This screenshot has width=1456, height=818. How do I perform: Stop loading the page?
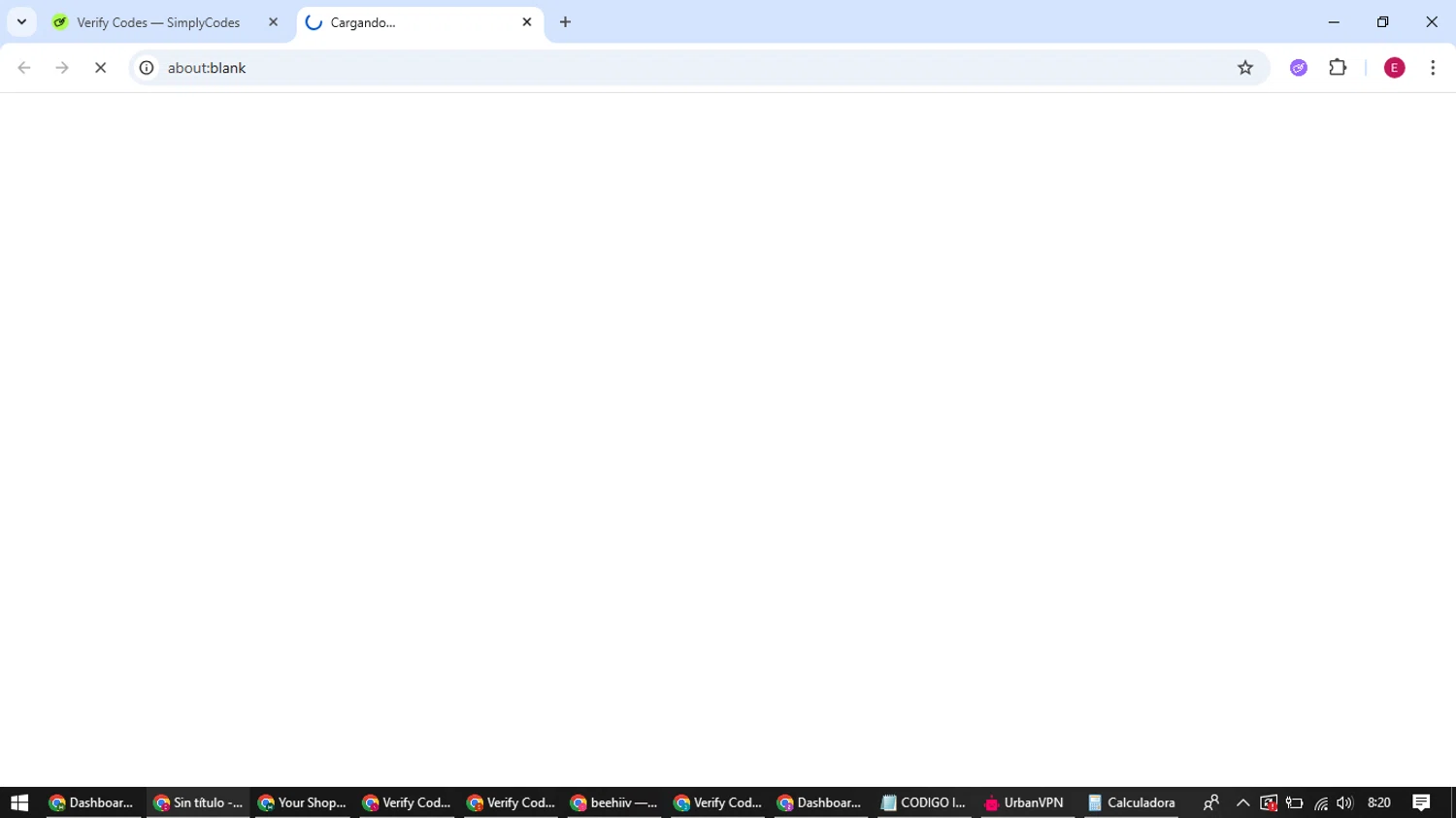coord(100,68)
